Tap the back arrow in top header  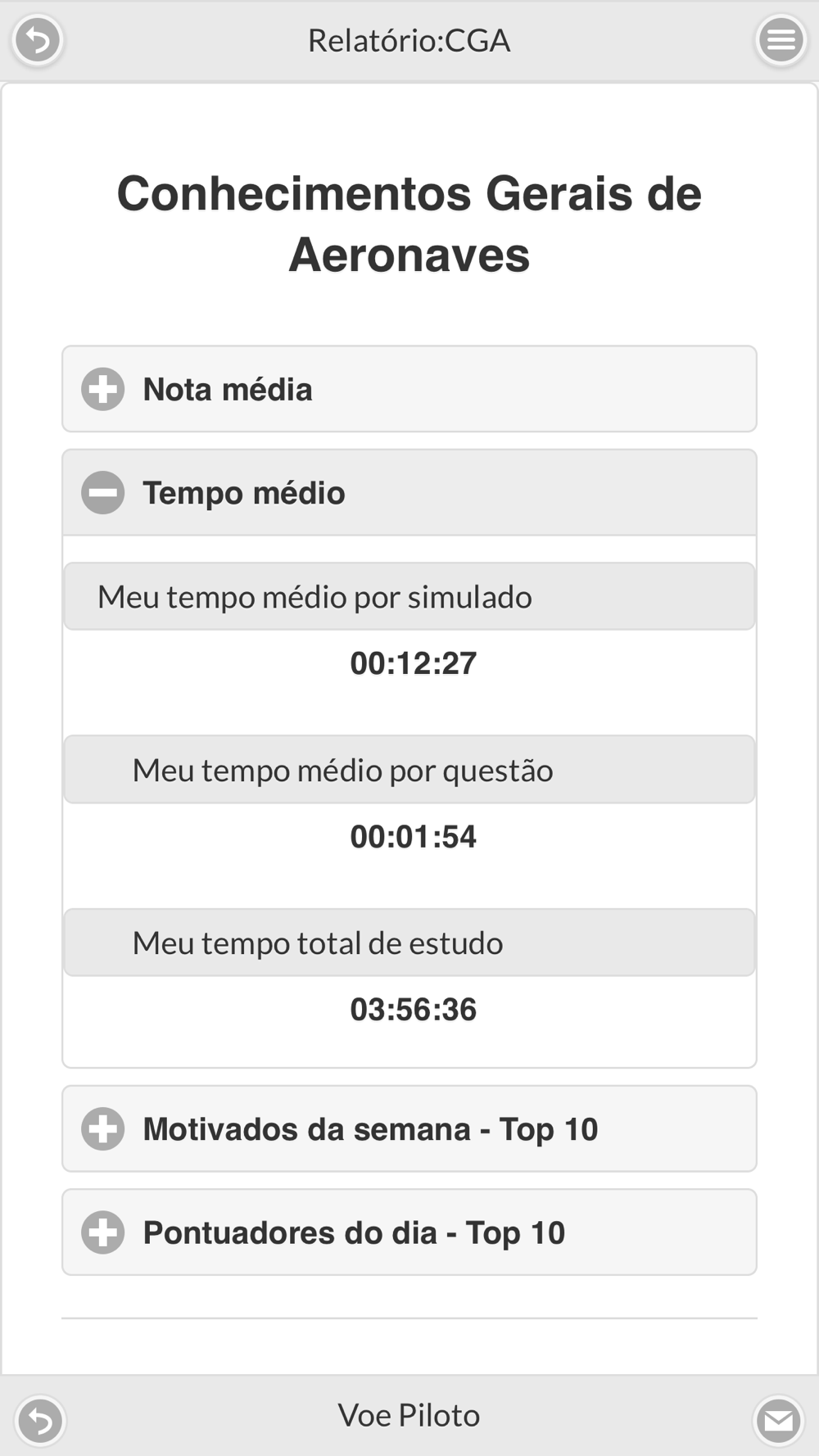tap(38, 39)
